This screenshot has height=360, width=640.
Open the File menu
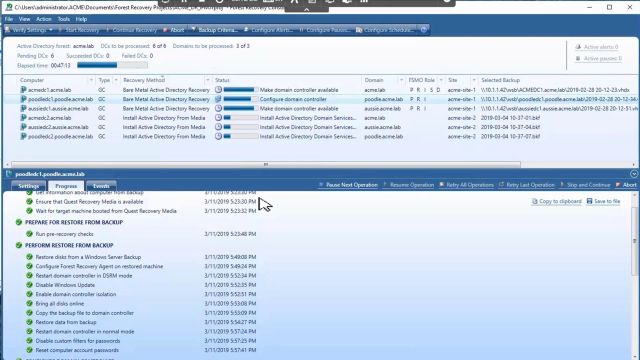9,19
